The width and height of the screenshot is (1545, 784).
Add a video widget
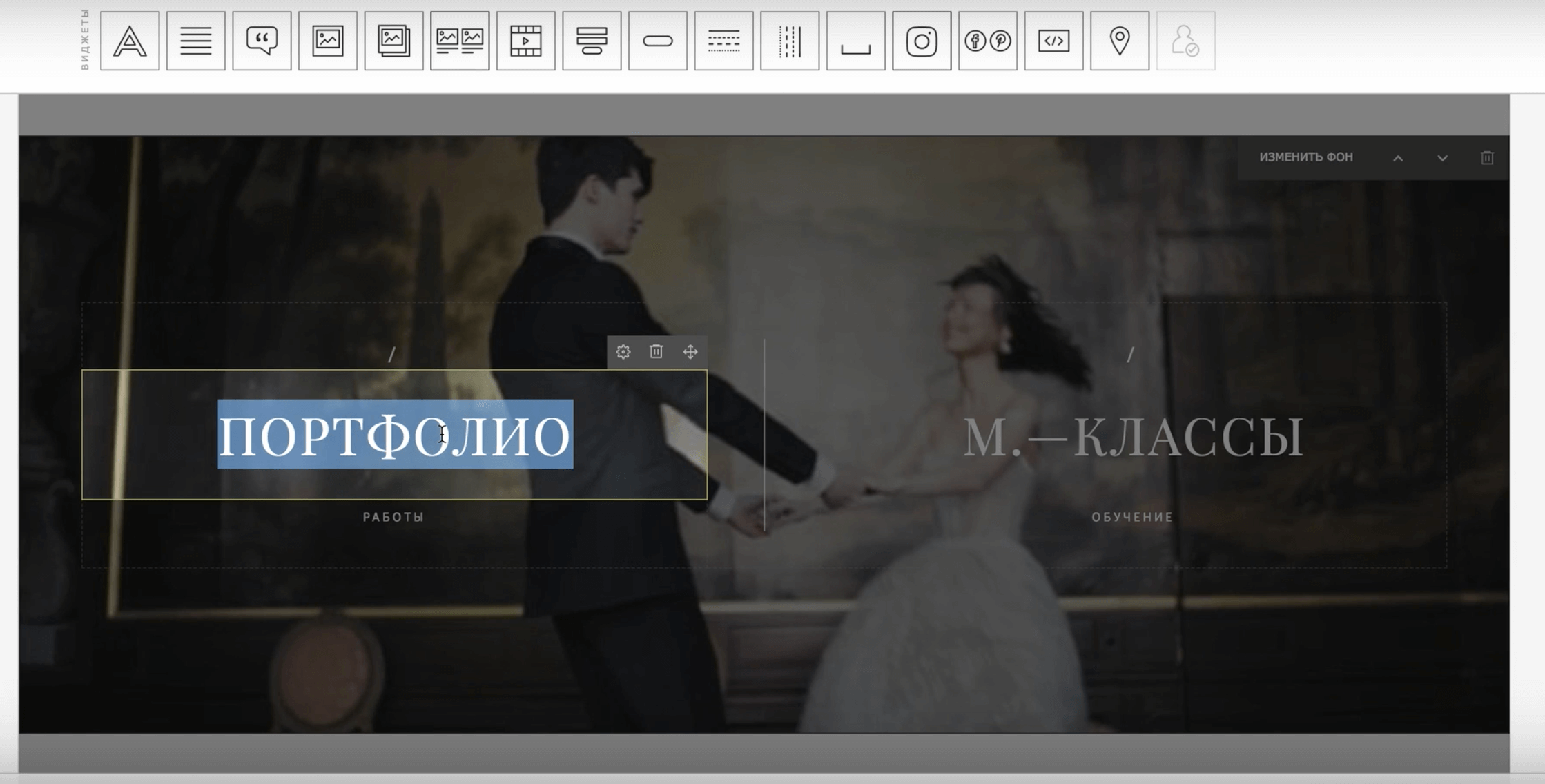tap(525, 41)
